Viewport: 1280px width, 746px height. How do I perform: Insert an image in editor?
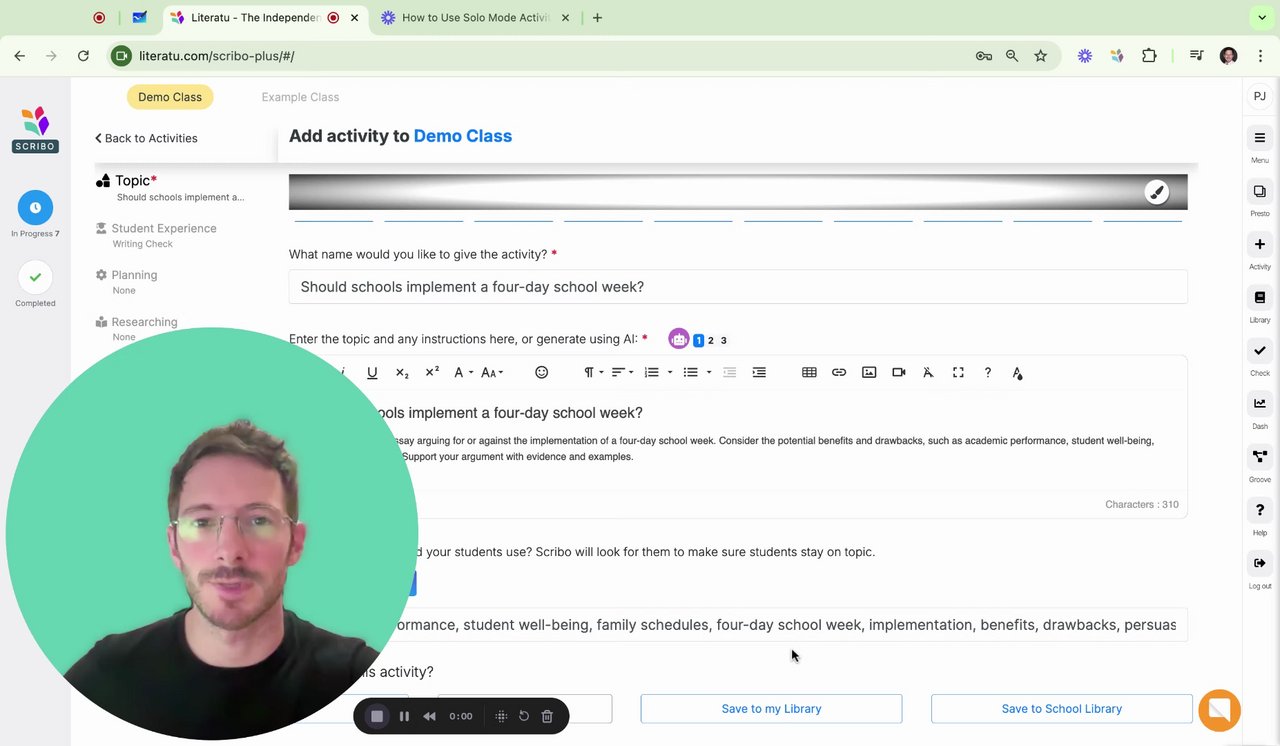(869, 372)
